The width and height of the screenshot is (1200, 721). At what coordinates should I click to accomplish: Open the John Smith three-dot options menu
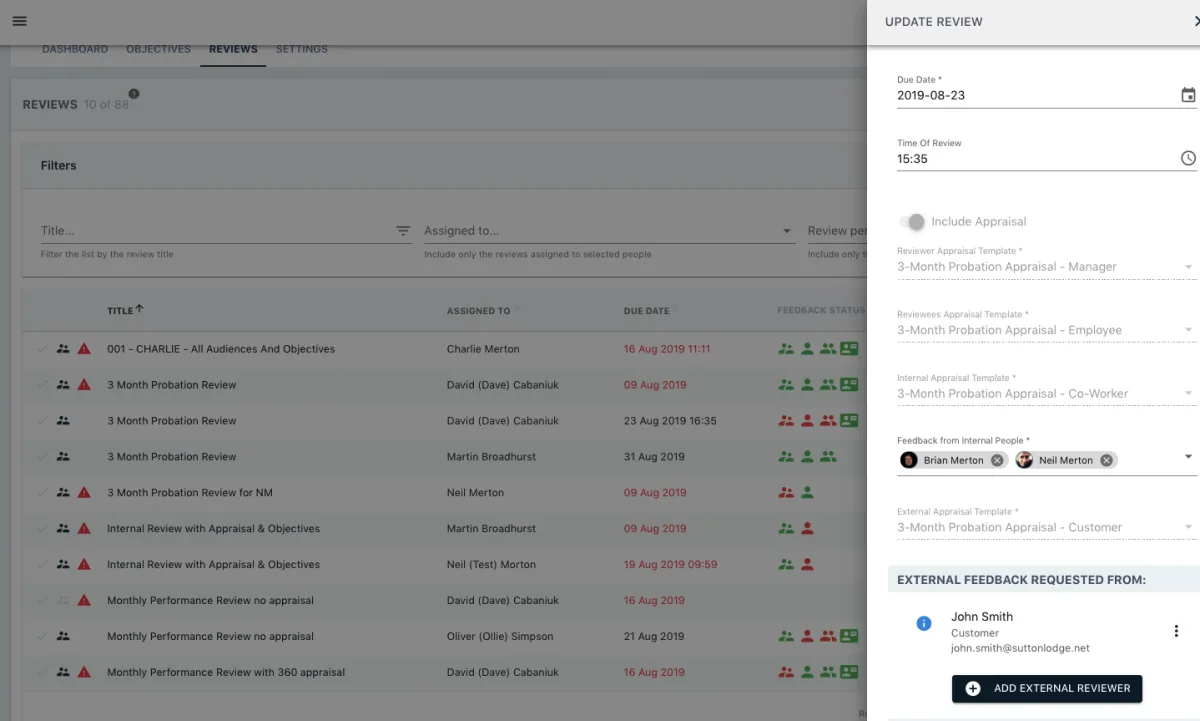pyautogui.click(x=1176, y=631)
